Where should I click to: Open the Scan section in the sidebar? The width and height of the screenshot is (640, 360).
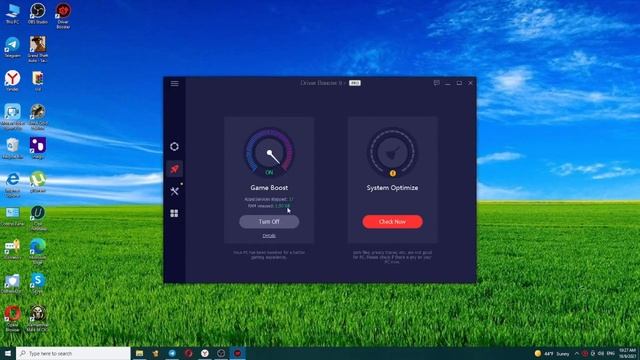click(x=174, y=147)
